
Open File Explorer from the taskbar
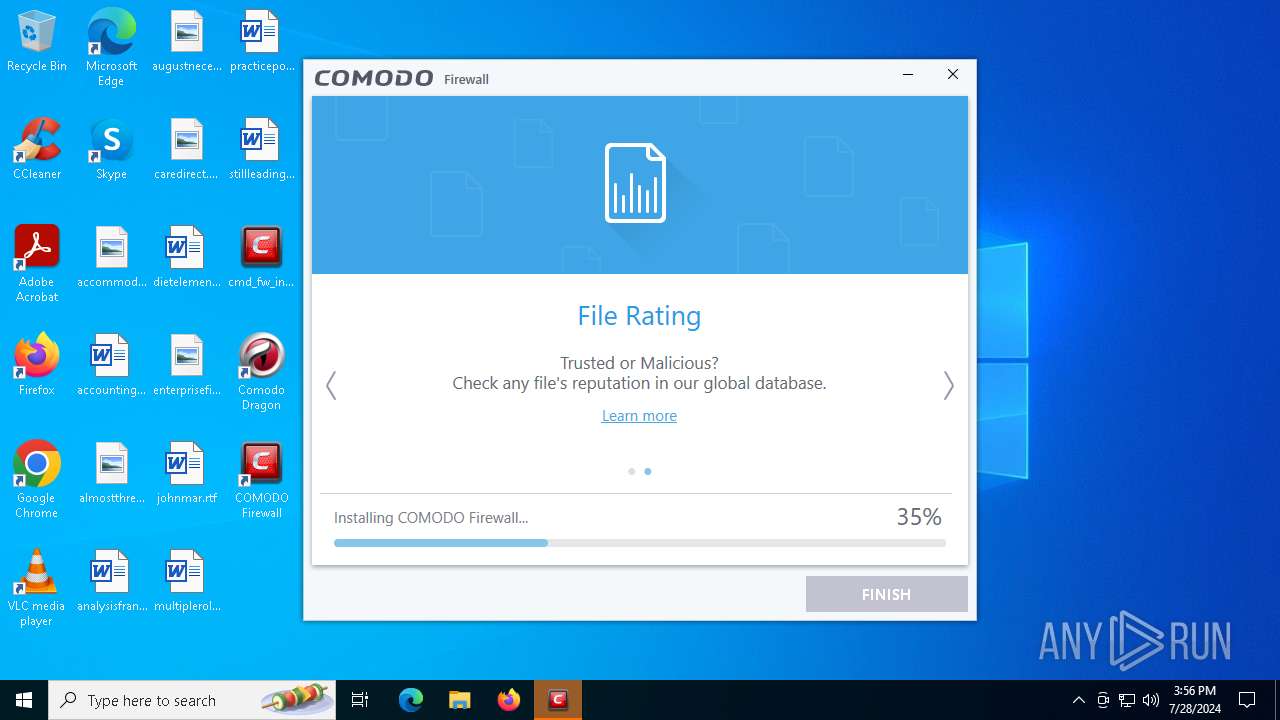tap(460, 700)
